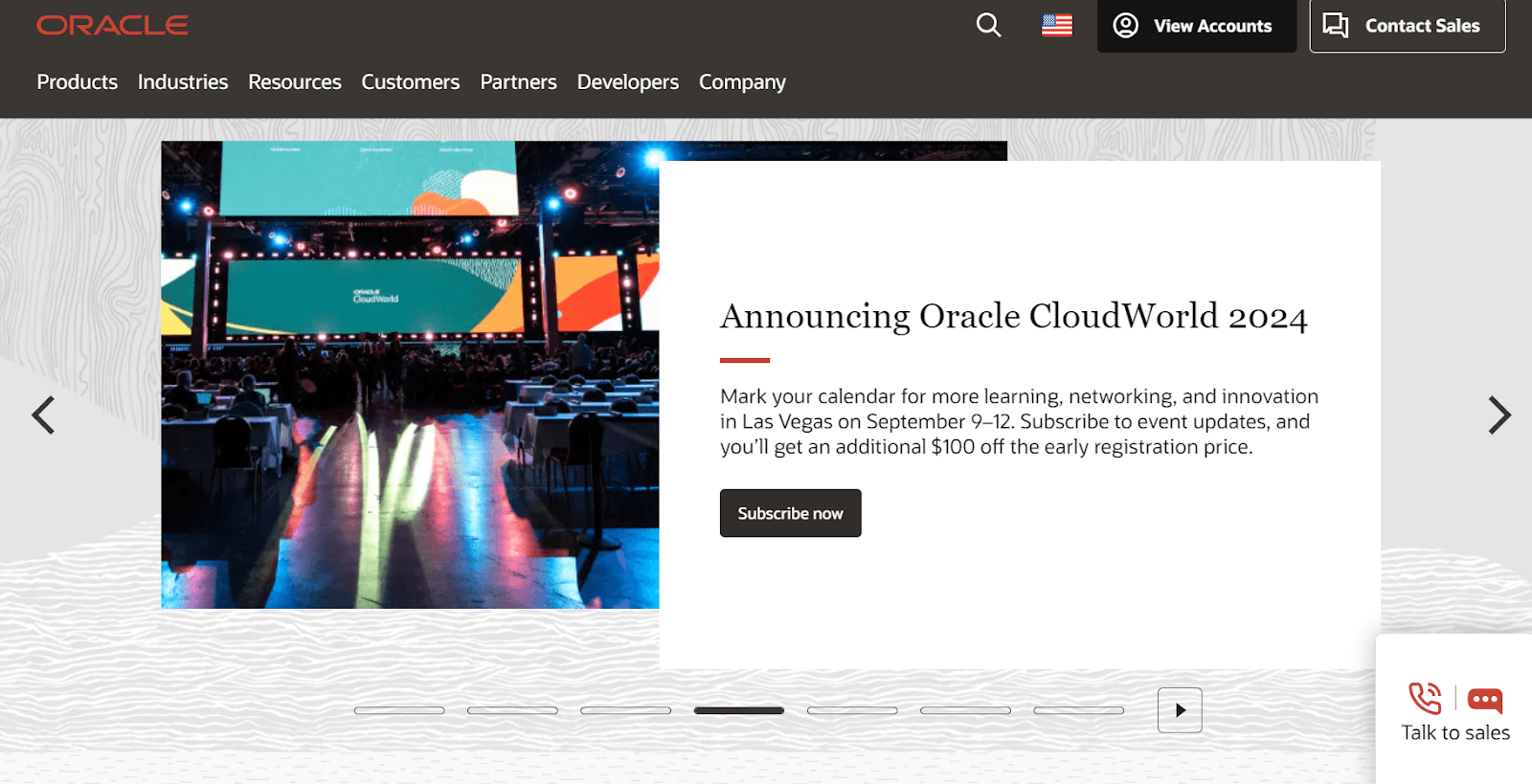1532x784 pixels.
Task: Select the active fourth slide indicator
Action: click(x=739, y=710)
